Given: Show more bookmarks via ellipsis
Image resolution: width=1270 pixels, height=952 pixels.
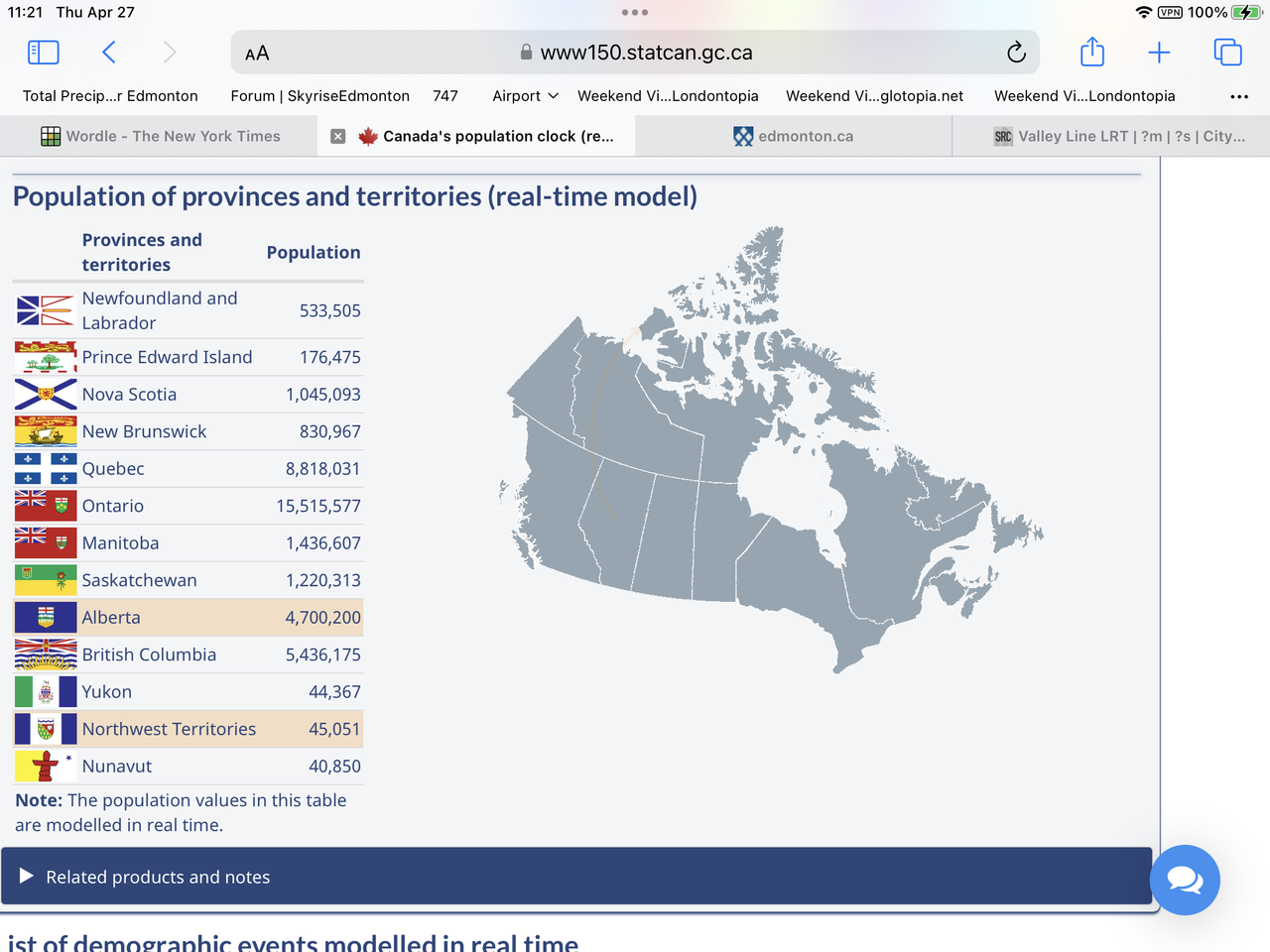Looking at the screenshot, I should pos(1238,96).
